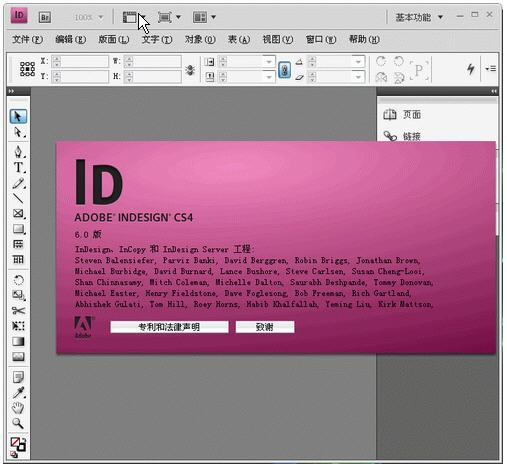The height and width of the screenshot is (467, 507).
Task: Open the 页面 pages panel
Action: (x=403, y=115)
